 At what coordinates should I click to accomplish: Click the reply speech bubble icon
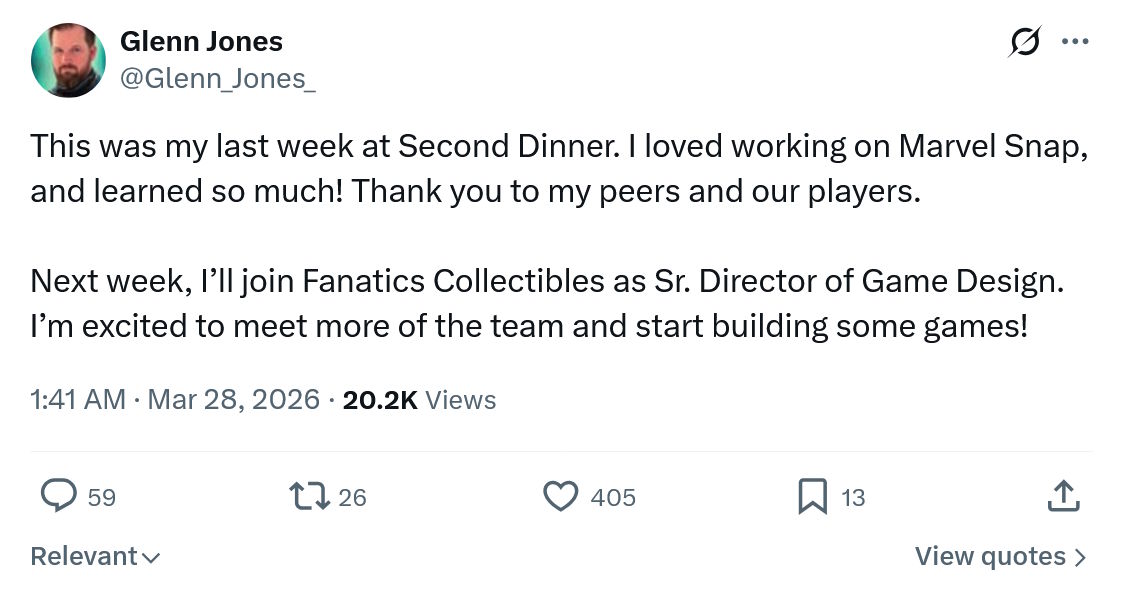[59, 496]
